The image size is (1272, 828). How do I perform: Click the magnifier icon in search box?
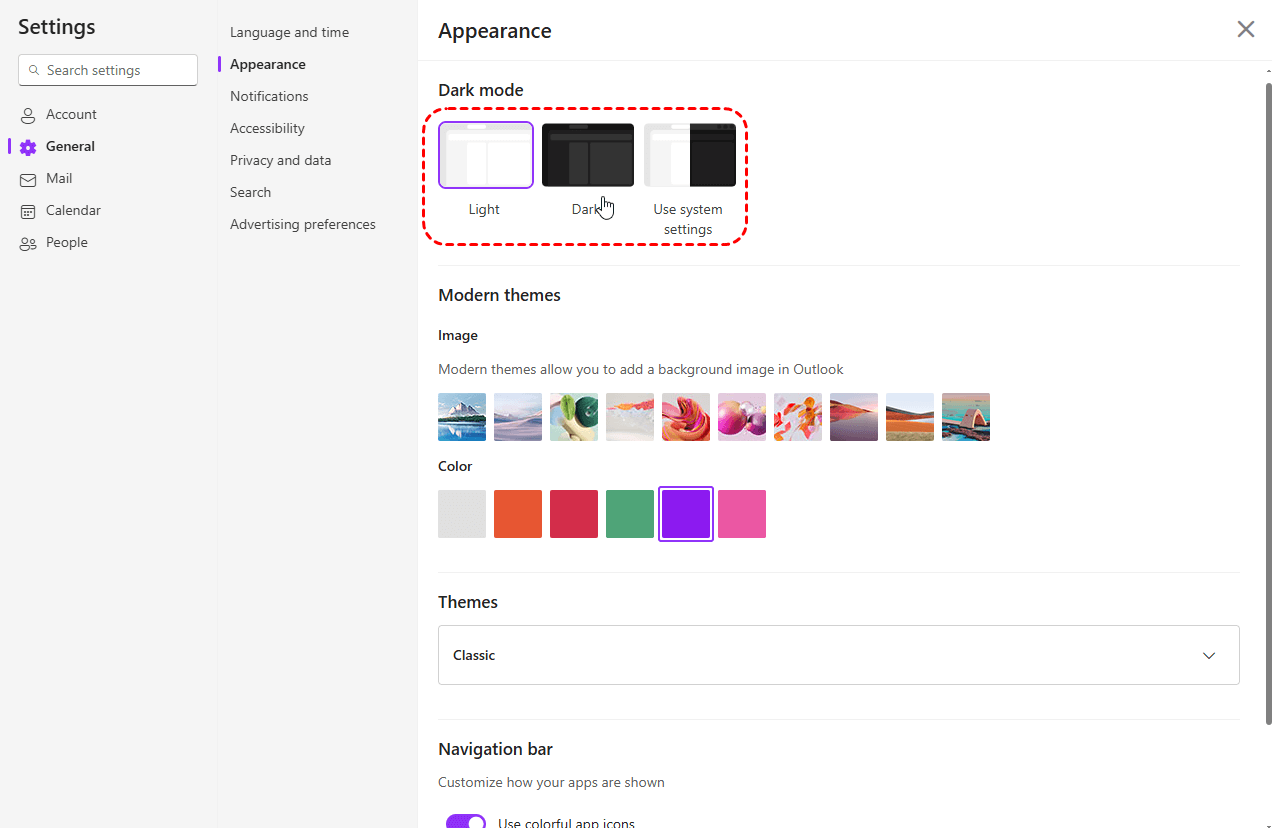click(x=34, y=71)
